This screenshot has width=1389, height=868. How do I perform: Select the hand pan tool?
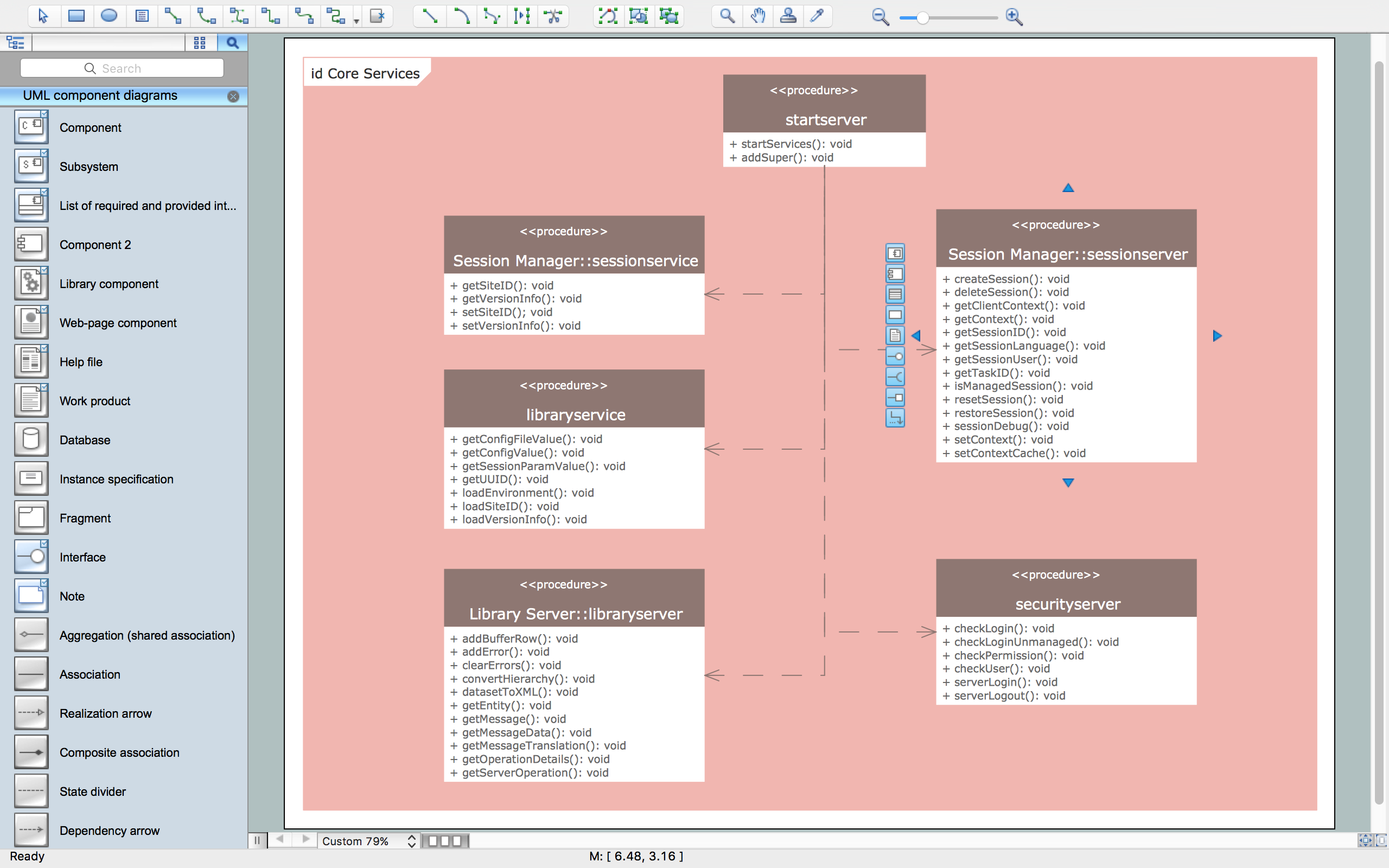pos(757,16)
